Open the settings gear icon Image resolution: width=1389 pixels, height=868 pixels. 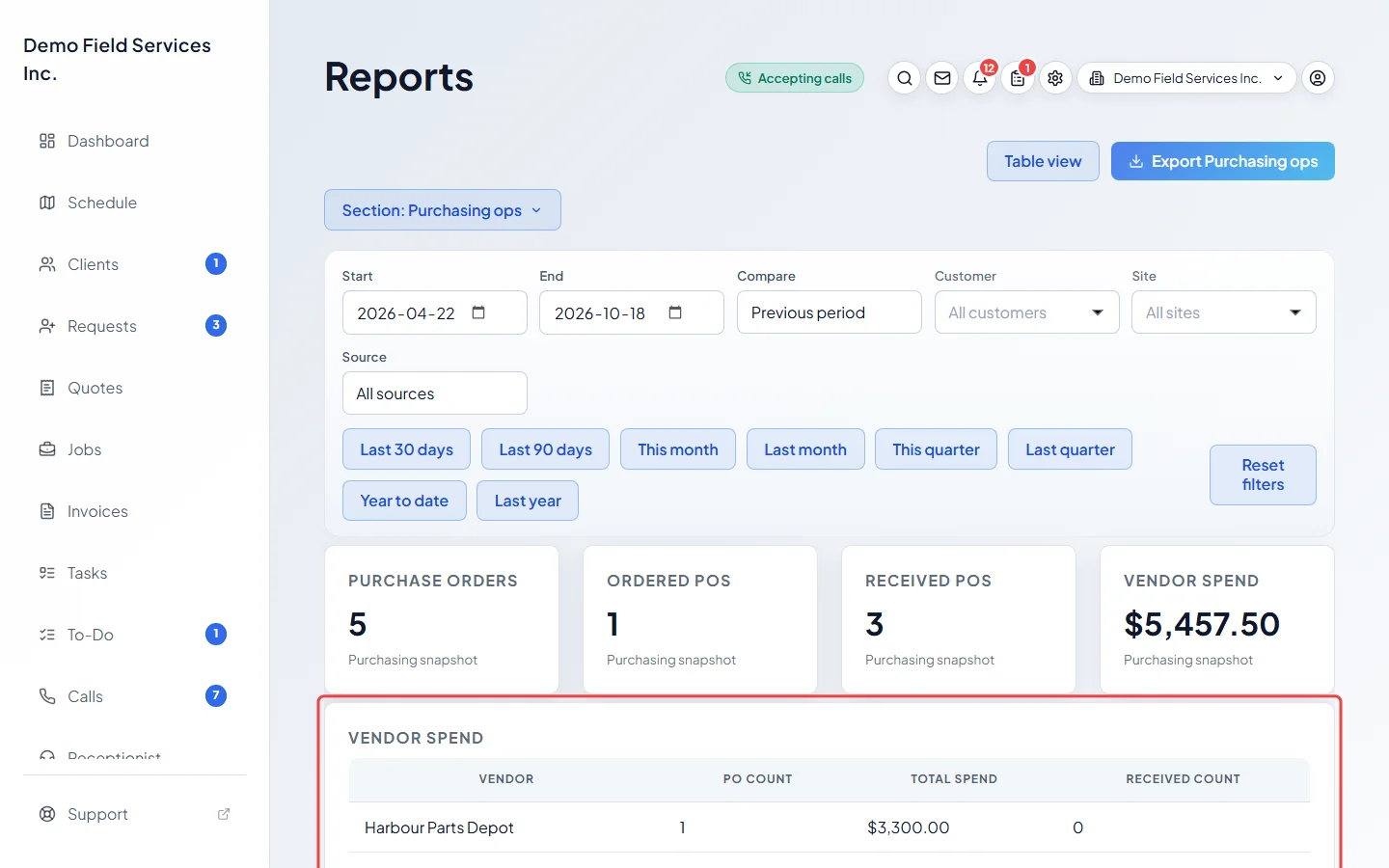click(1055, 78)
